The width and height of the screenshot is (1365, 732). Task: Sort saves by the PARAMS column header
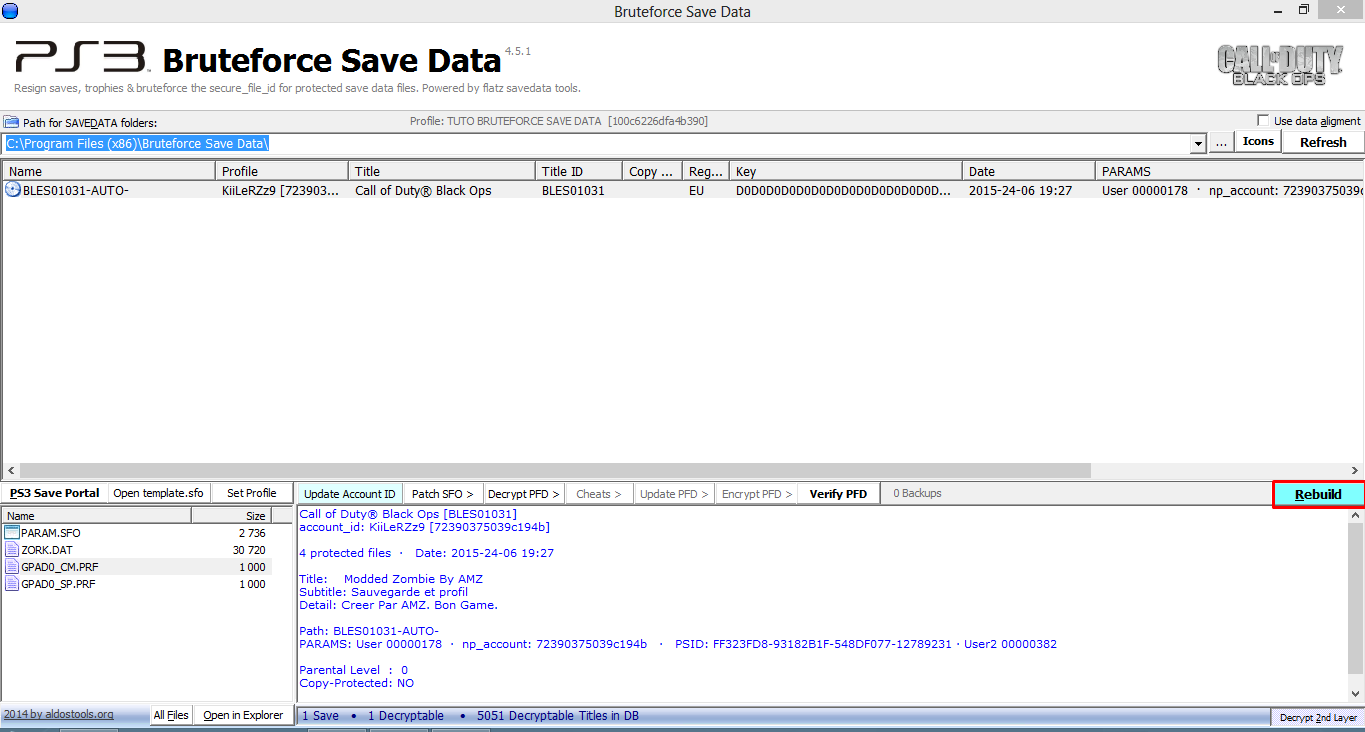pos(1229,171)
